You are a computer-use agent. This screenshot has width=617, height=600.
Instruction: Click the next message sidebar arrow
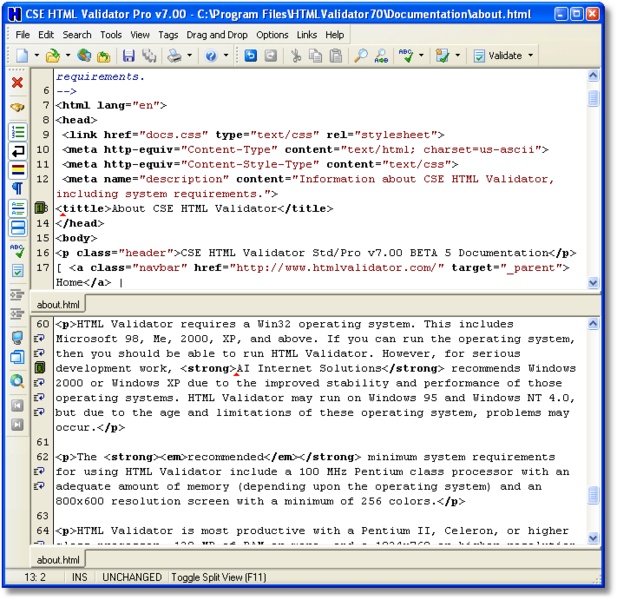click(x=17, y=425)
